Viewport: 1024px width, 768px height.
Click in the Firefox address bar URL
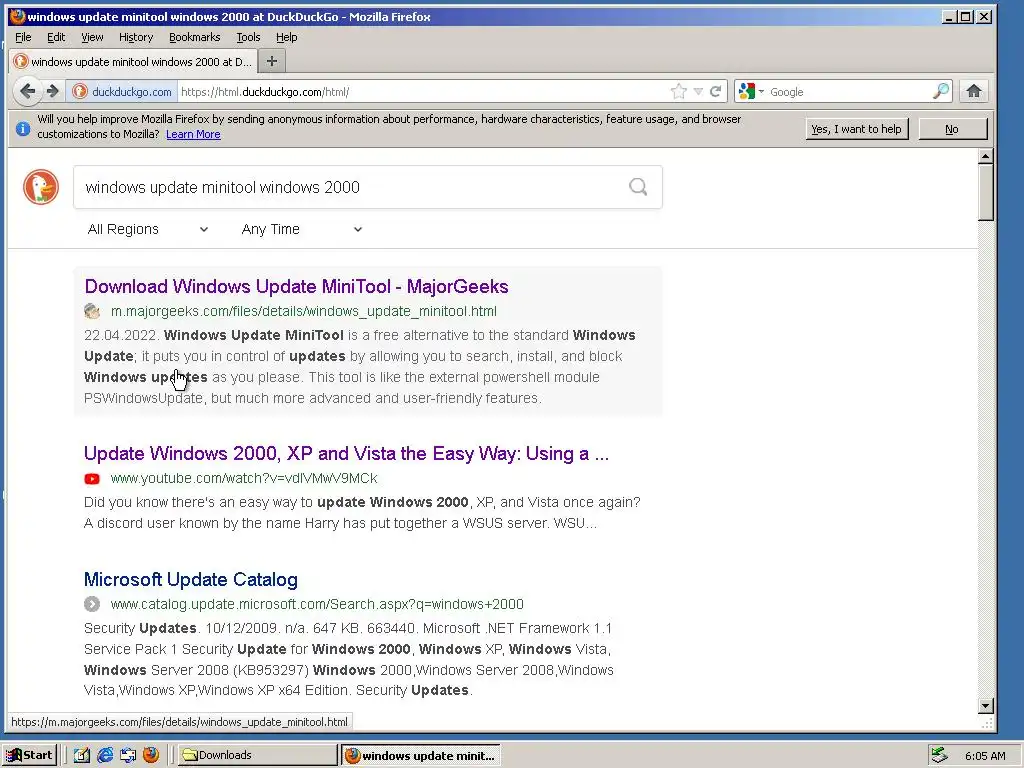tap(421, 91)
